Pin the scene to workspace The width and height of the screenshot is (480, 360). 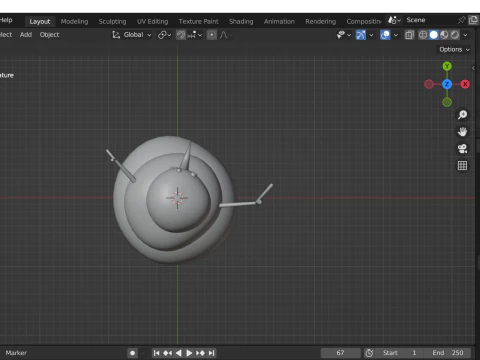(461, 20)
